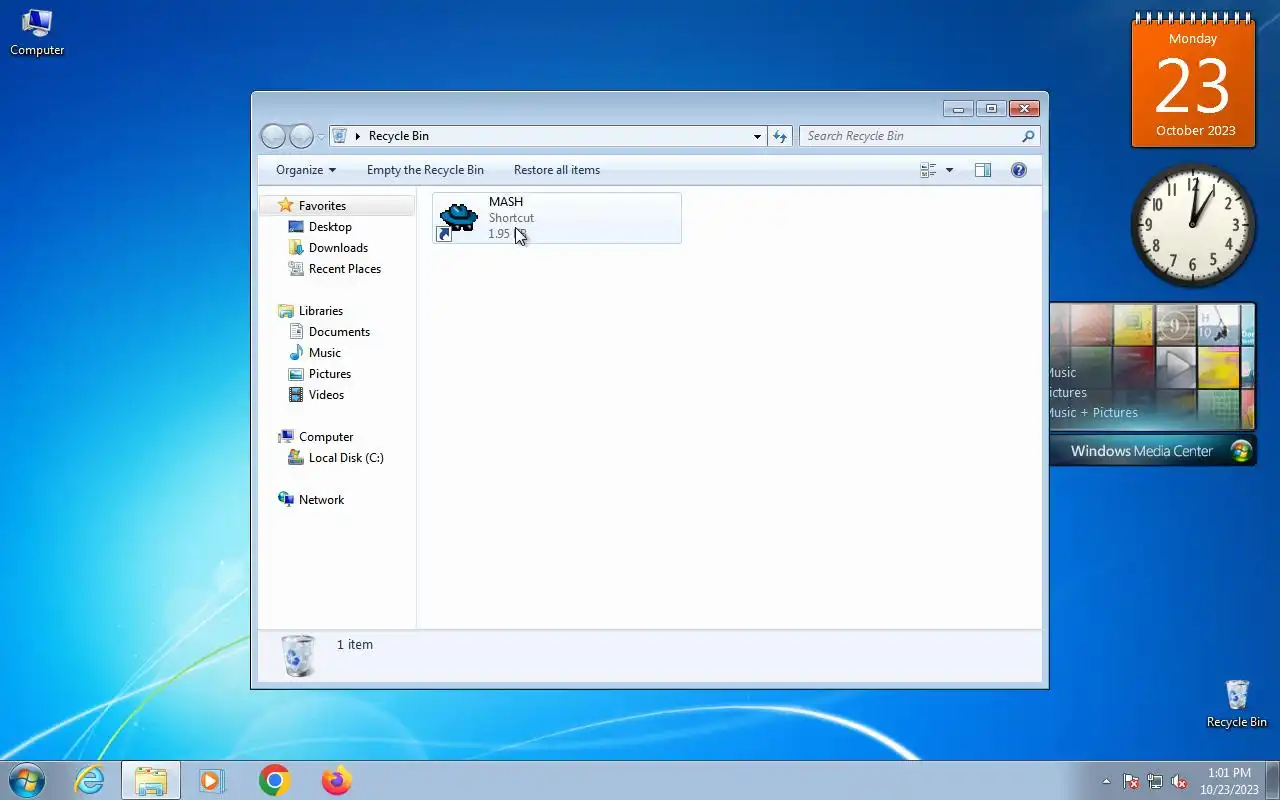Open Google Chrome from taskbar
Viewport: 1280px width, 800px height.
tap(274, 780)
